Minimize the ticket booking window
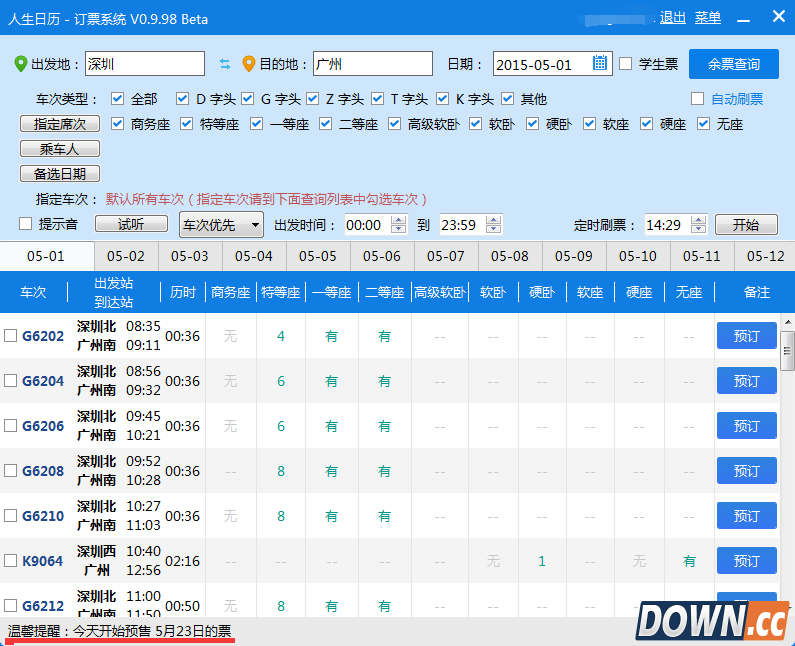 (743, 20)
